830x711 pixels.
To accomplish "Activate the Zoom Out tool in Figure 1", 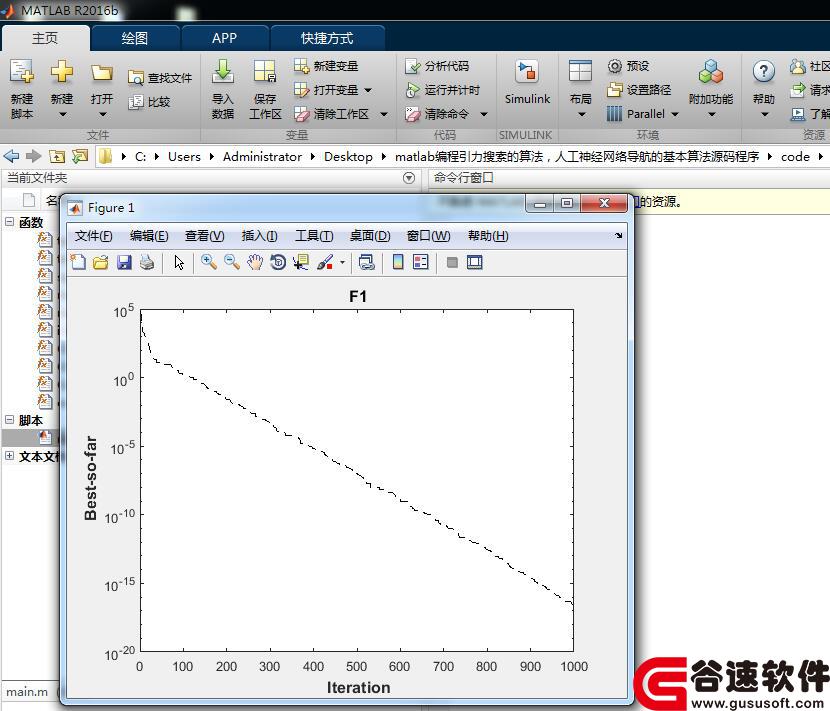I will (x=232, y=262).
